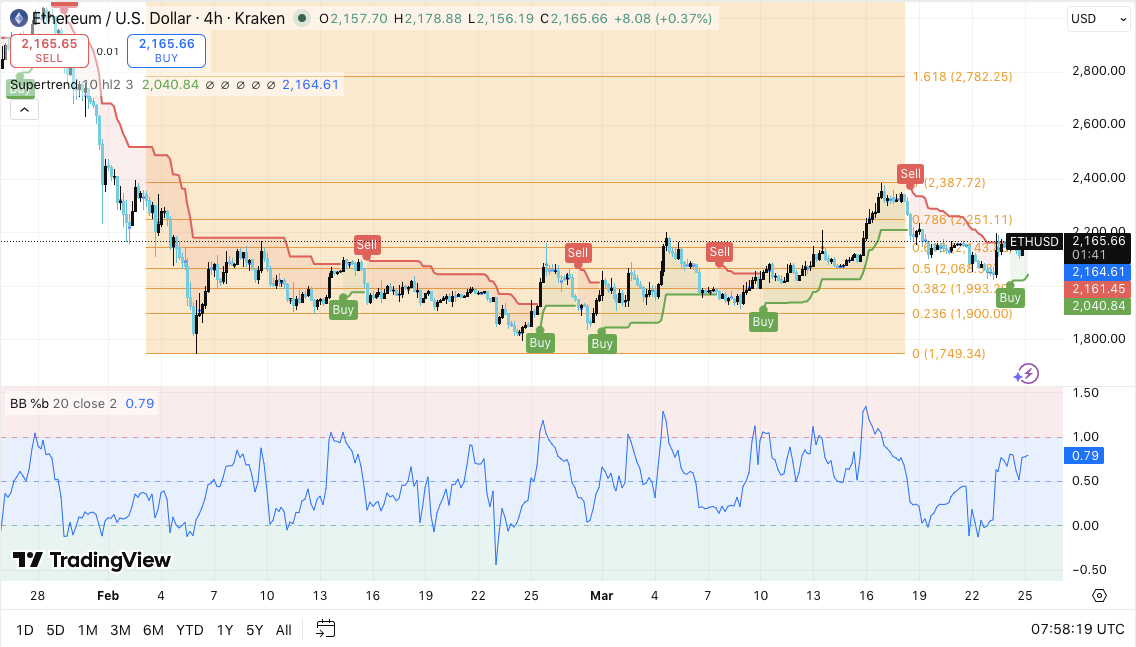Click the rightmost green Buy signal marker
The image size is (1136, 647).
(1010, 297)
